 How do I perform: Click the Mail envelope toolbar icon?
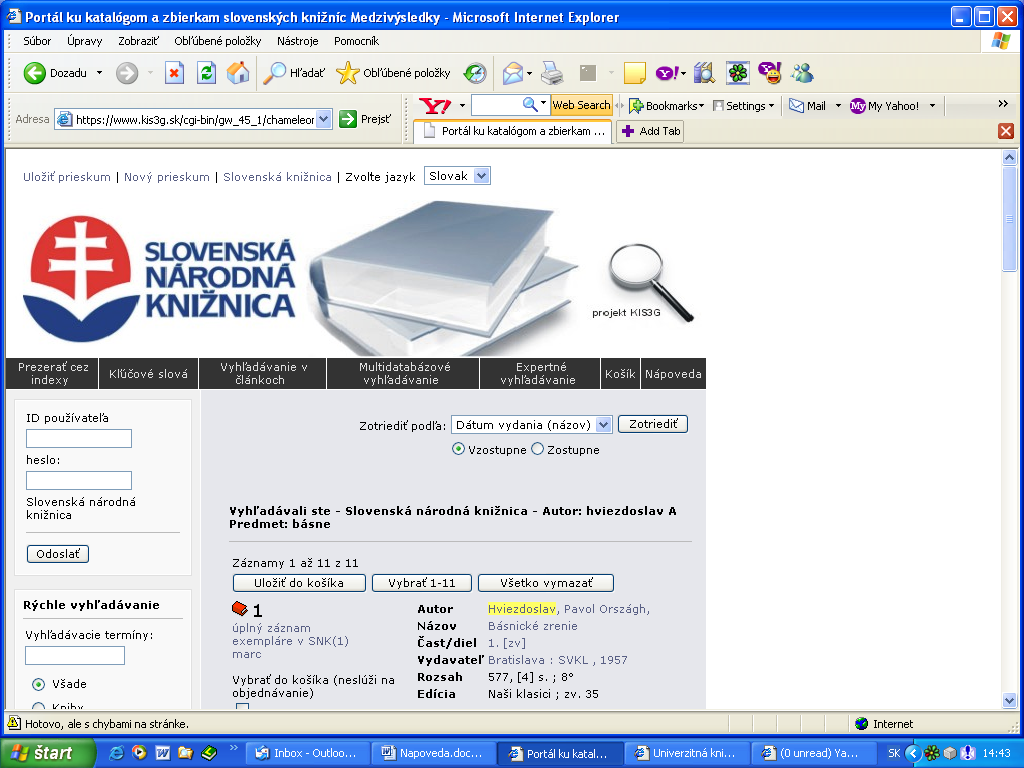[514, 73]
